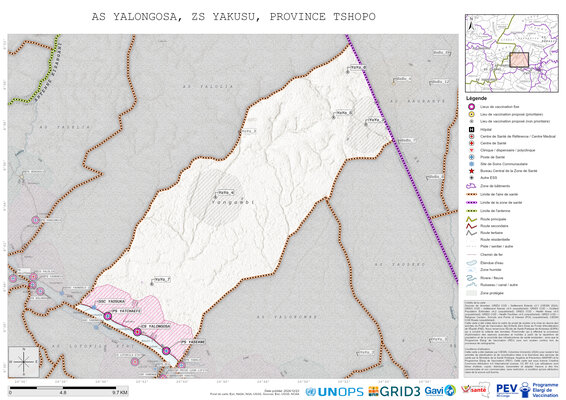566x400 pixels.
Task: Click the map title AS YALONGOSA, ZS YAKUSU
Action: pos(234,17)
